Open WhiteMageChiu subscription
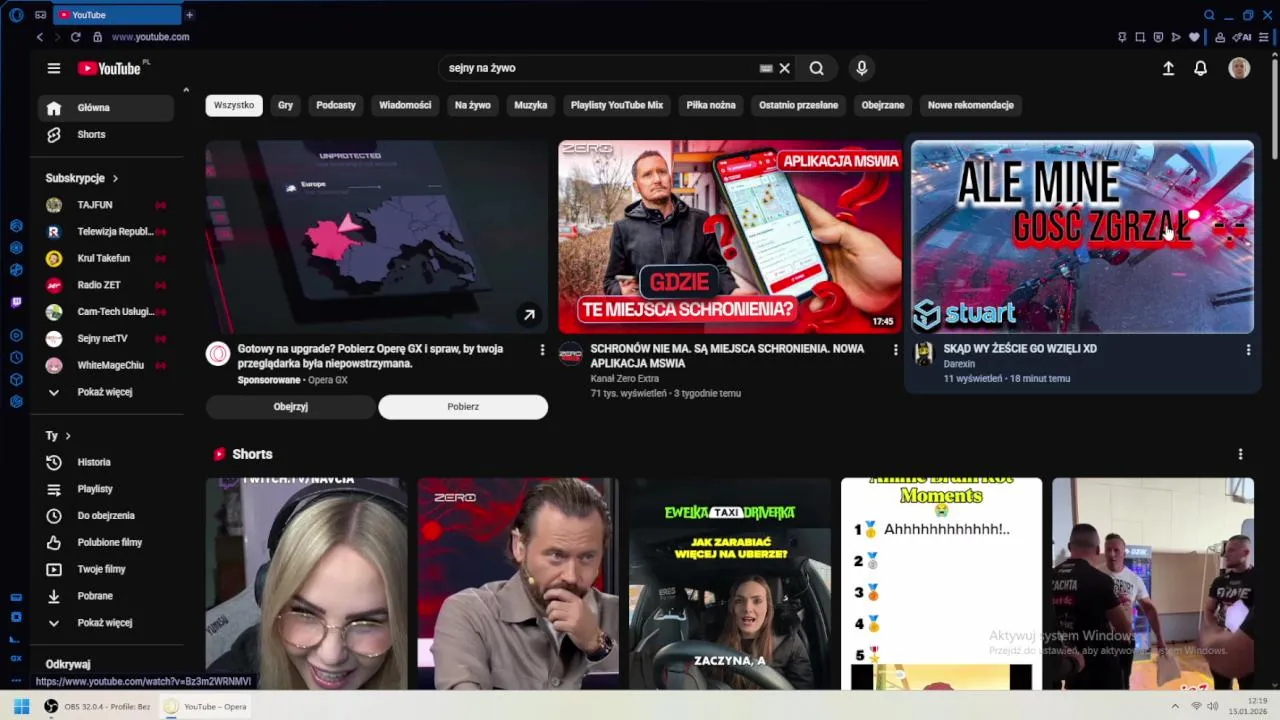This screenshot has width=1280, height=720. click(106, 365)
